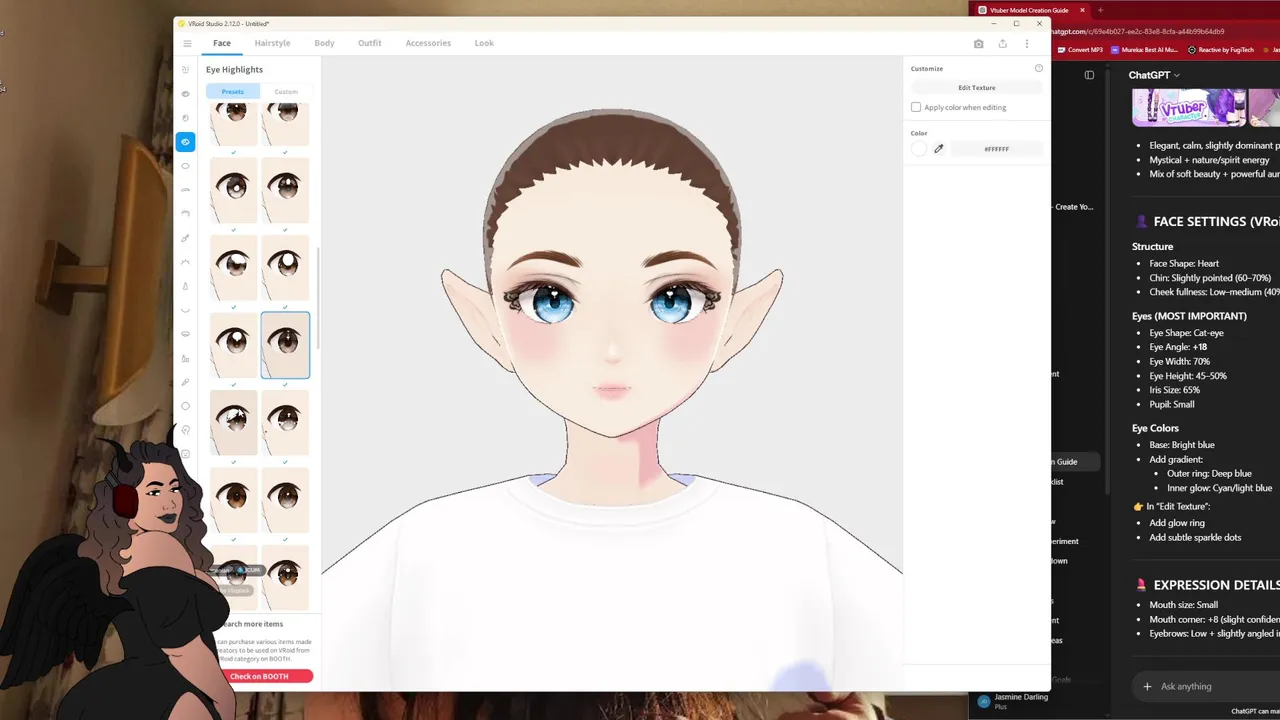Open the Lips category icon
The image size is (1280, 720).
pyautogui.click(x=185, y=334)
